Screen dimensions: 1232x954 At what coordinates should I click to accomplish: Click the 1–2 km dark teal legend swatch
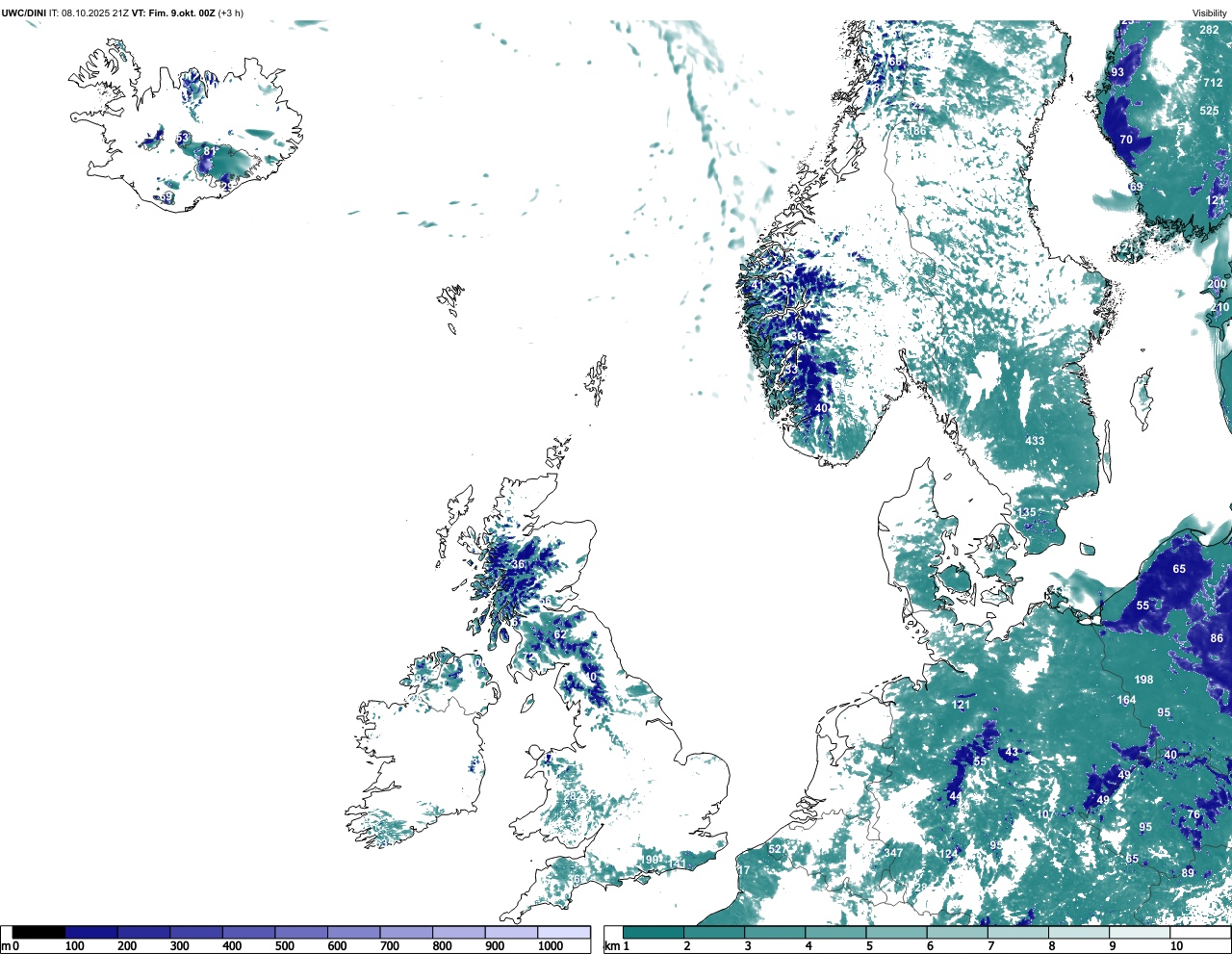point(654,932)
